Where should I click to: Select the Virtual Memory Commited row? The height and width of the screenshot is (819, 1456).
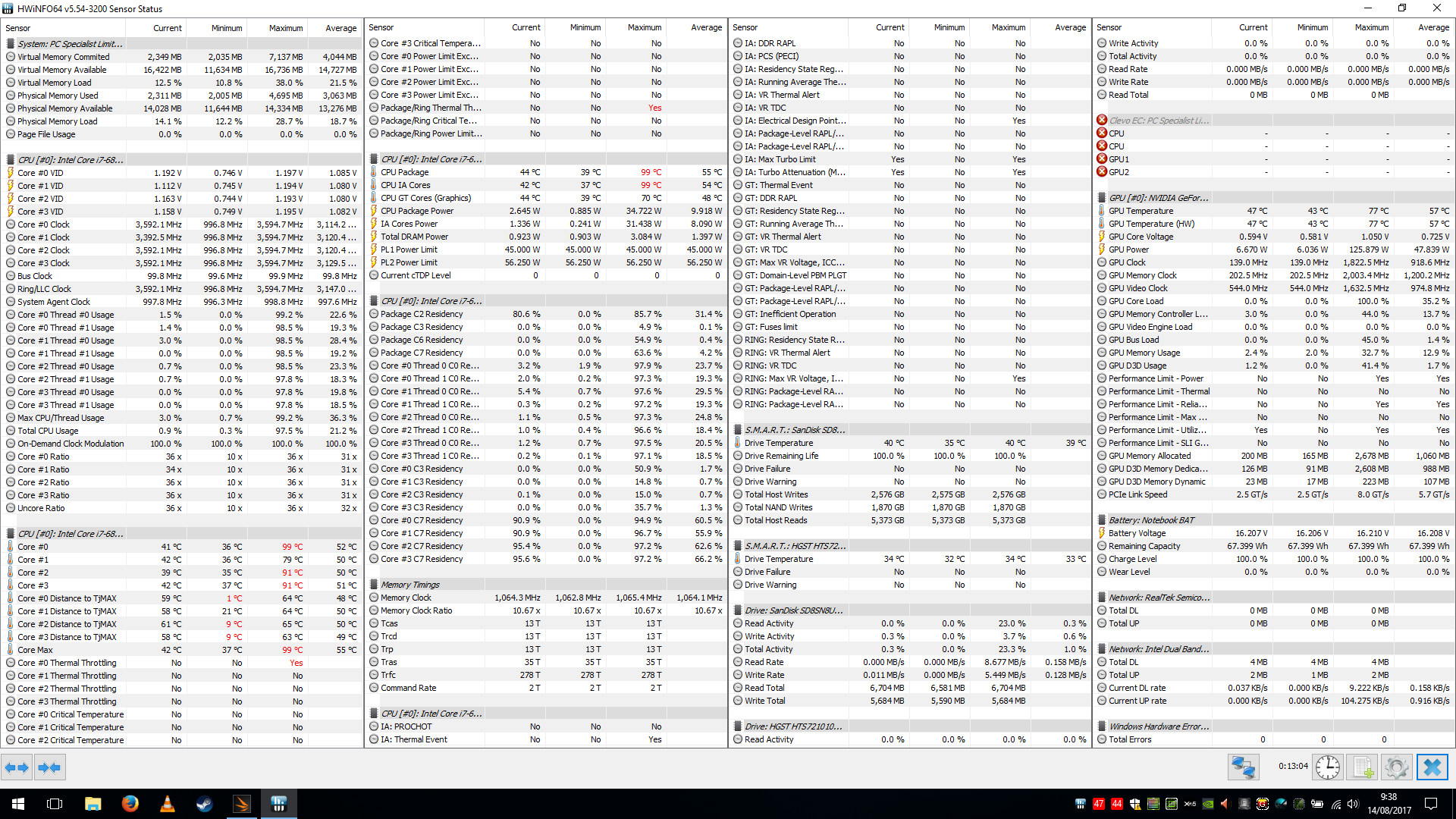point(182,57)
